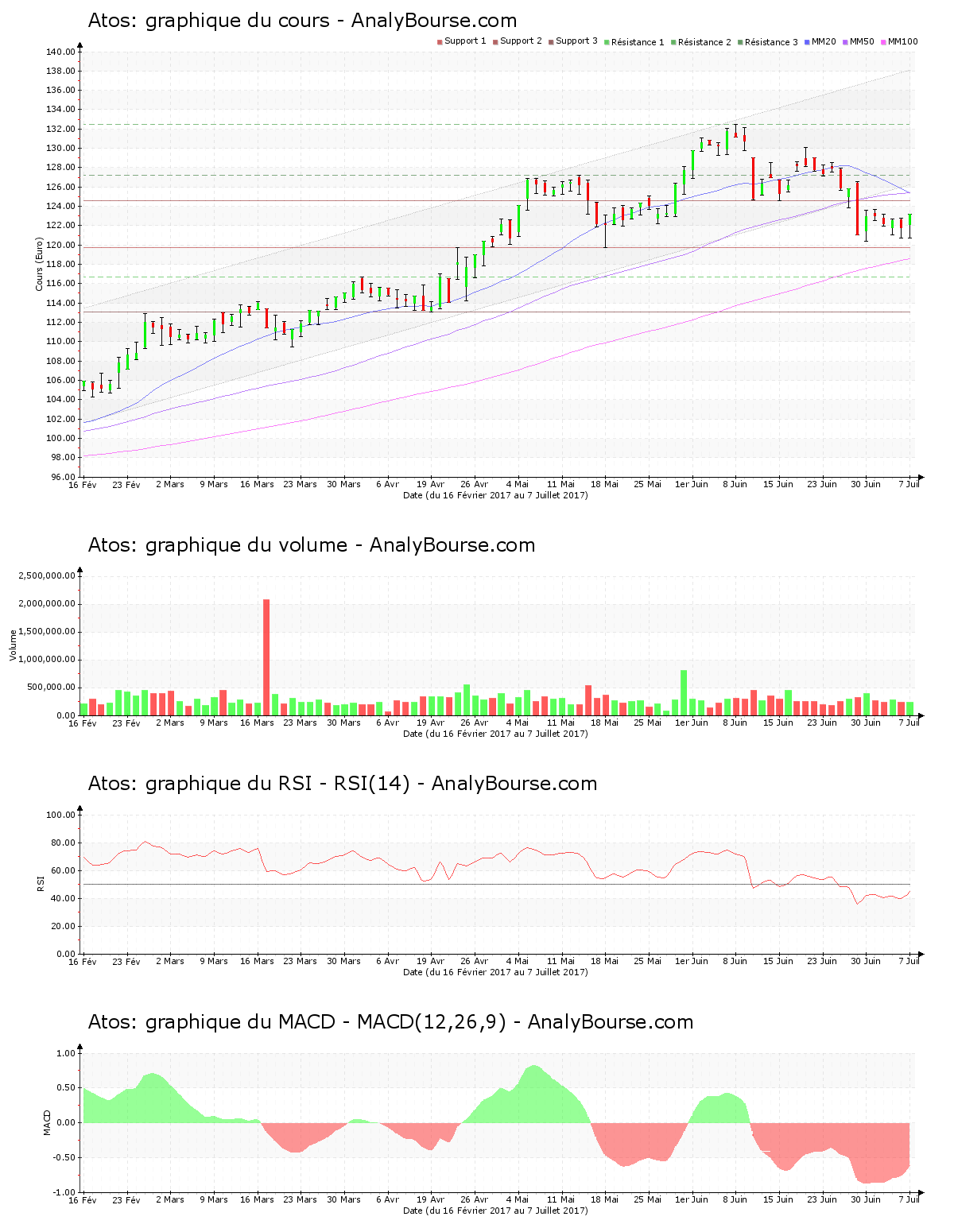Click the date range caption under MACD chart
The width and height of the screenshot is (954, 1232).
click(495, 1211)
